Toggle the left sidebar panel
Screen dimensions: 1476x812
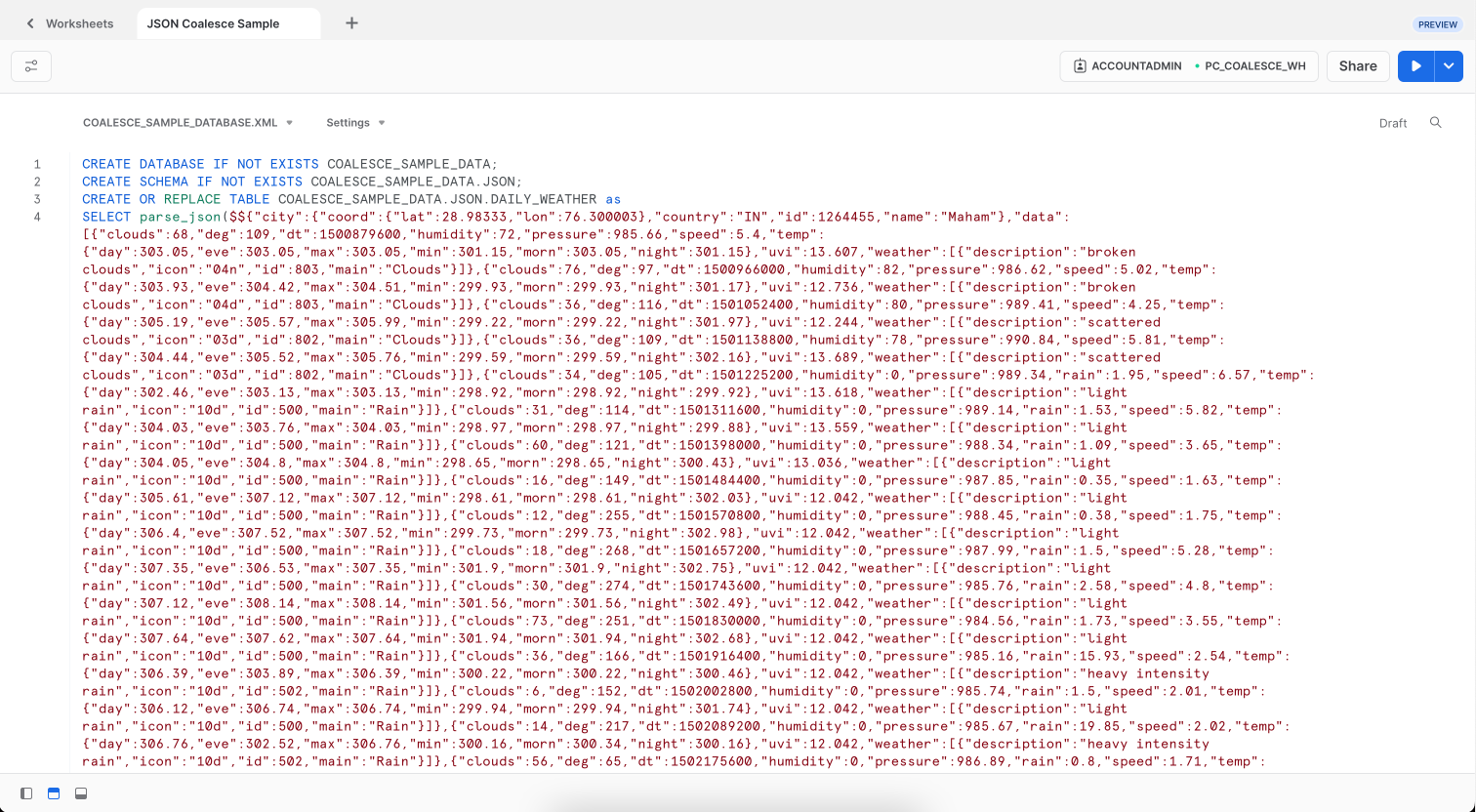pos(26,793)
